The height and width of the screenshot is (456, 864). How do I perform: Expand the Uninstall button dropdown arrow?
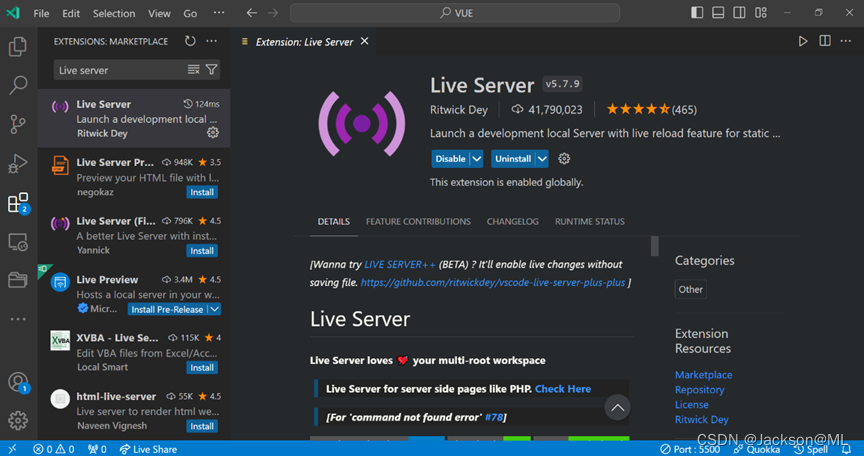coord(542,159)
